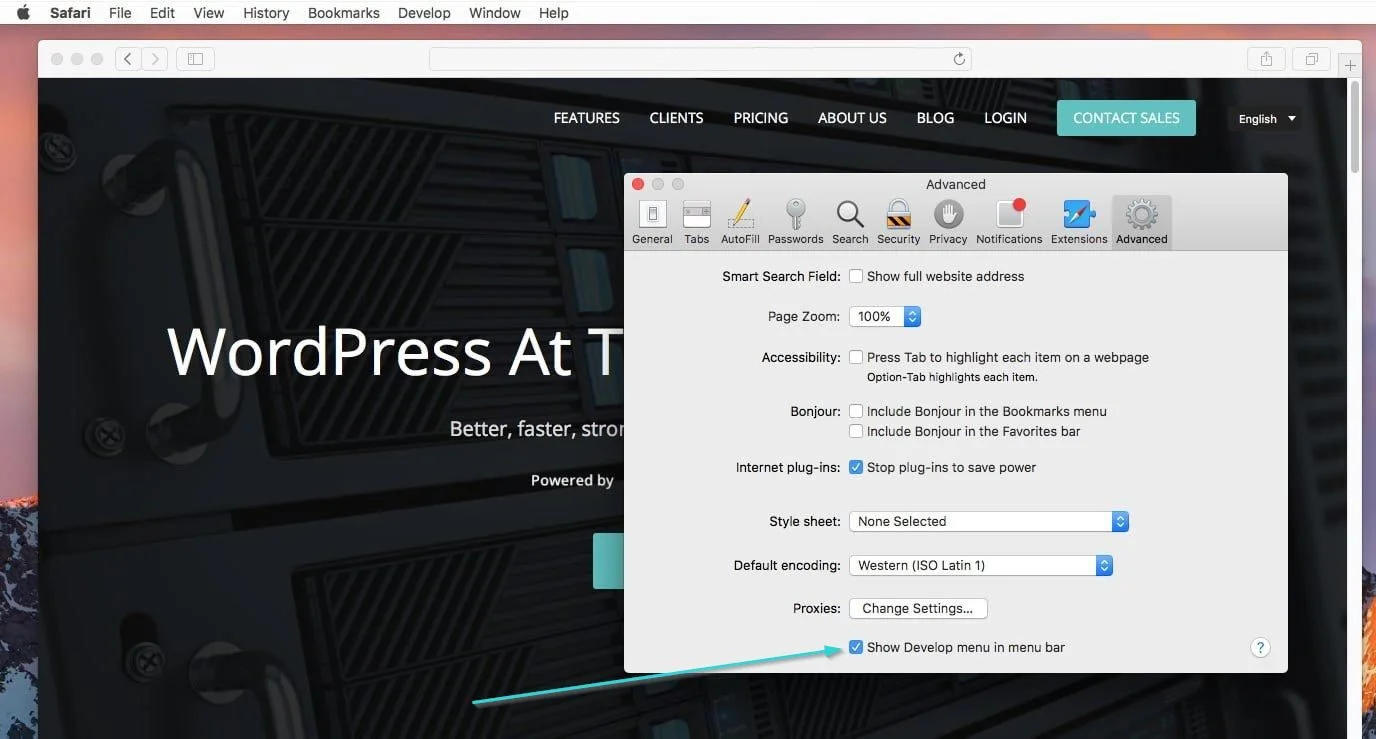Open the English language selector on webpage
The width and height of the screenshot is (1376, 739).
coord(1267,119)
